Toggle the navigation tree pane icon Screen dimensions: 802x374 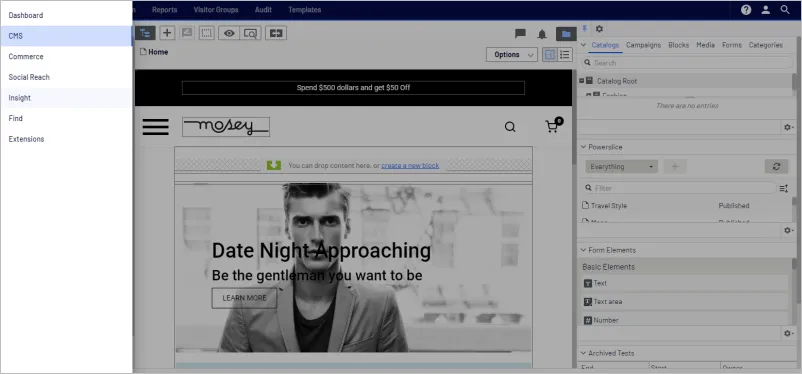click(x=146, y=33)
